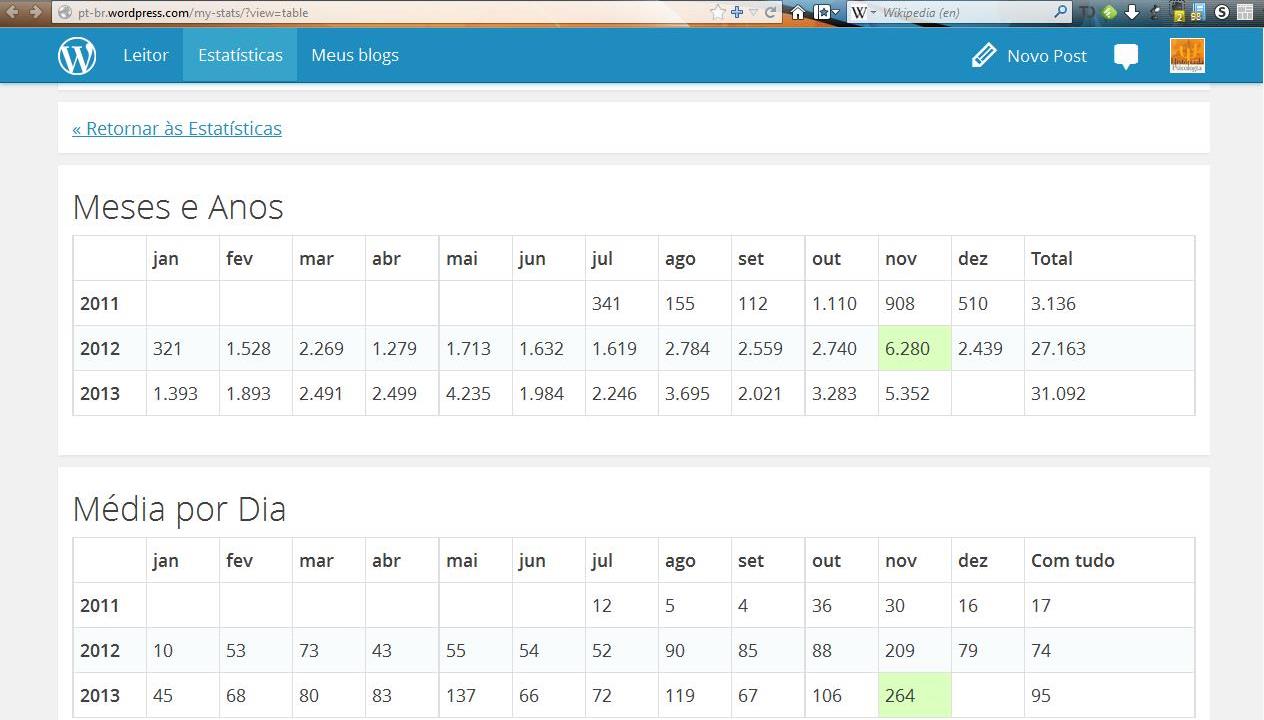Click the Novo Post pencil icon
1264x720 pixels.
[x=984, y=56]
